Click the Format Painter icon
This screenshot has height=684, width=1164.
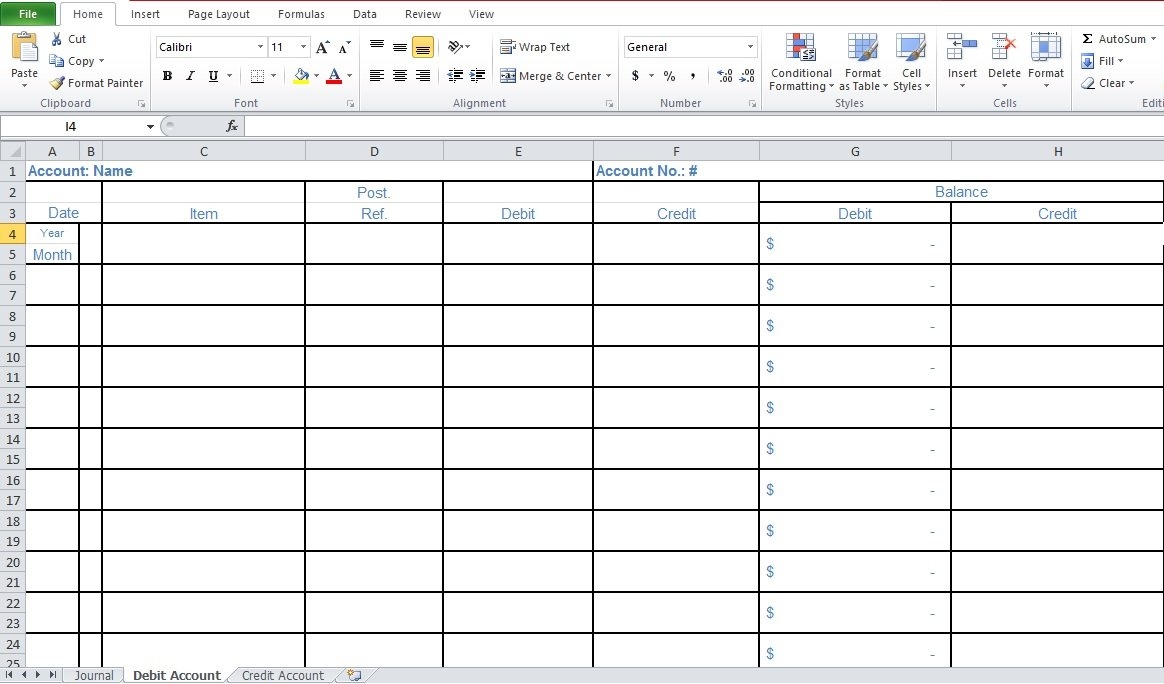click(57, 83)
